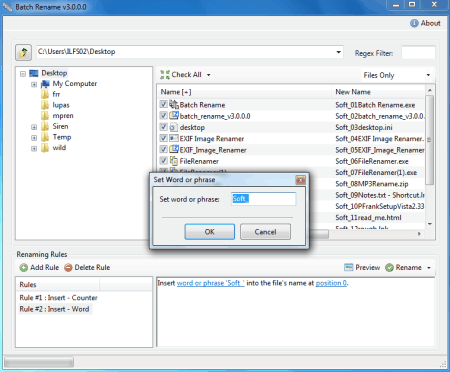Click the Set word or phrase field
The width and height of the screenshot is (450, 372).
[263, 199]
